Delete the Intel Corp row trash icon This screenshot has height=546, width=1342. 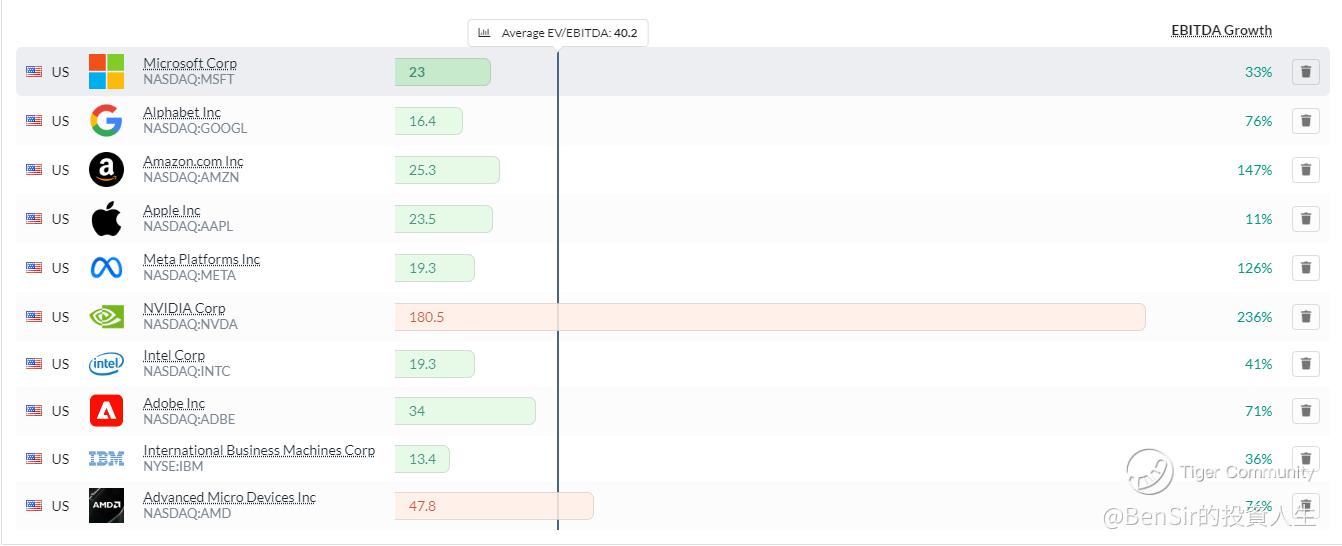(1305, 364)
